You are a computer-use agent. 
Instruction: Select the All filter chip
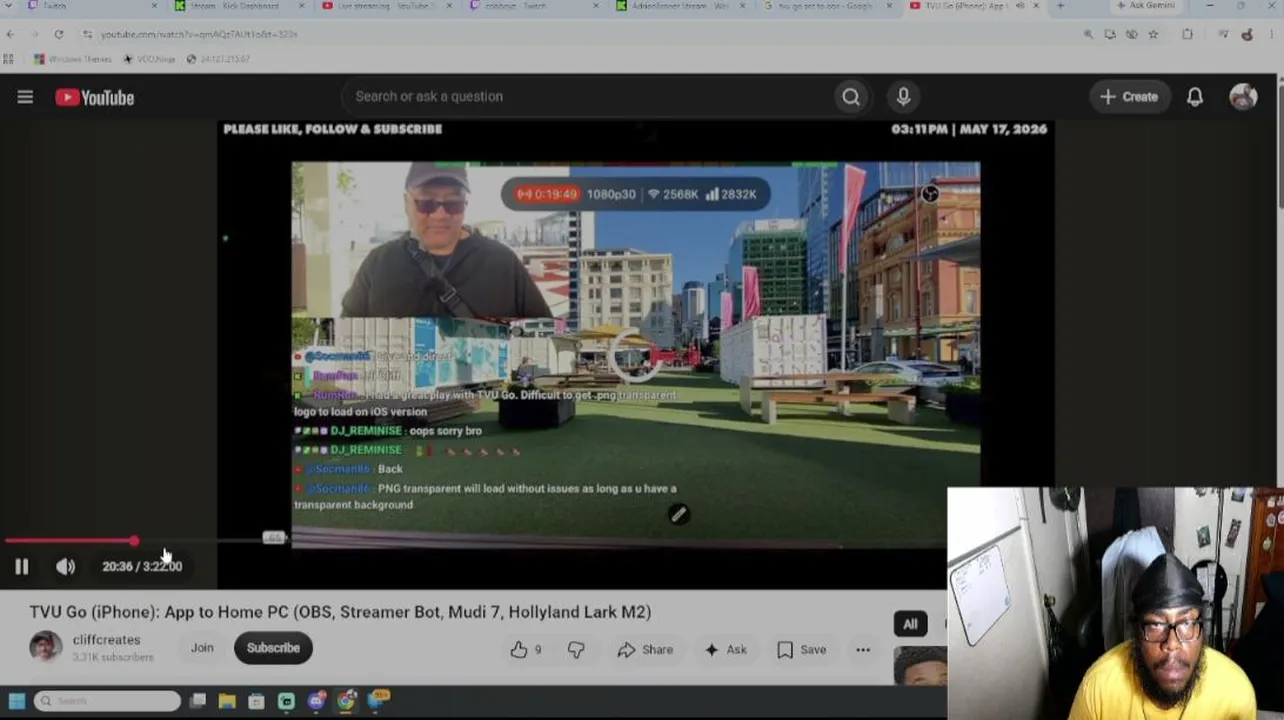[x=910, y=624]
